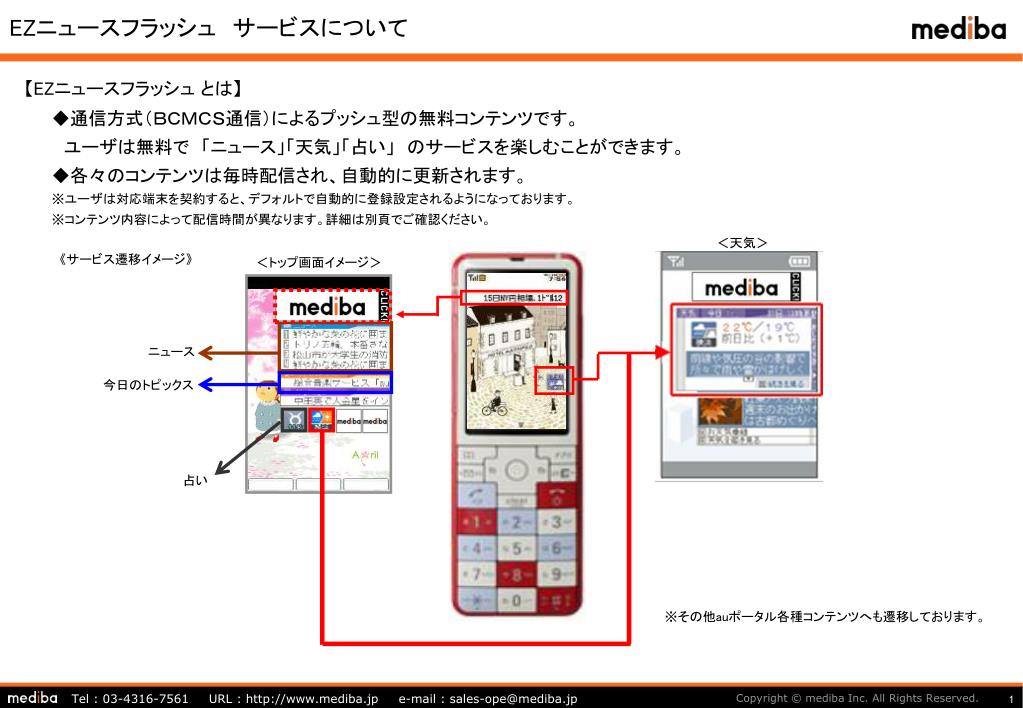The width and height of the screenshot is (1023, 708).
Task: Click the ニュース label
Action: (x=171, y=352)
